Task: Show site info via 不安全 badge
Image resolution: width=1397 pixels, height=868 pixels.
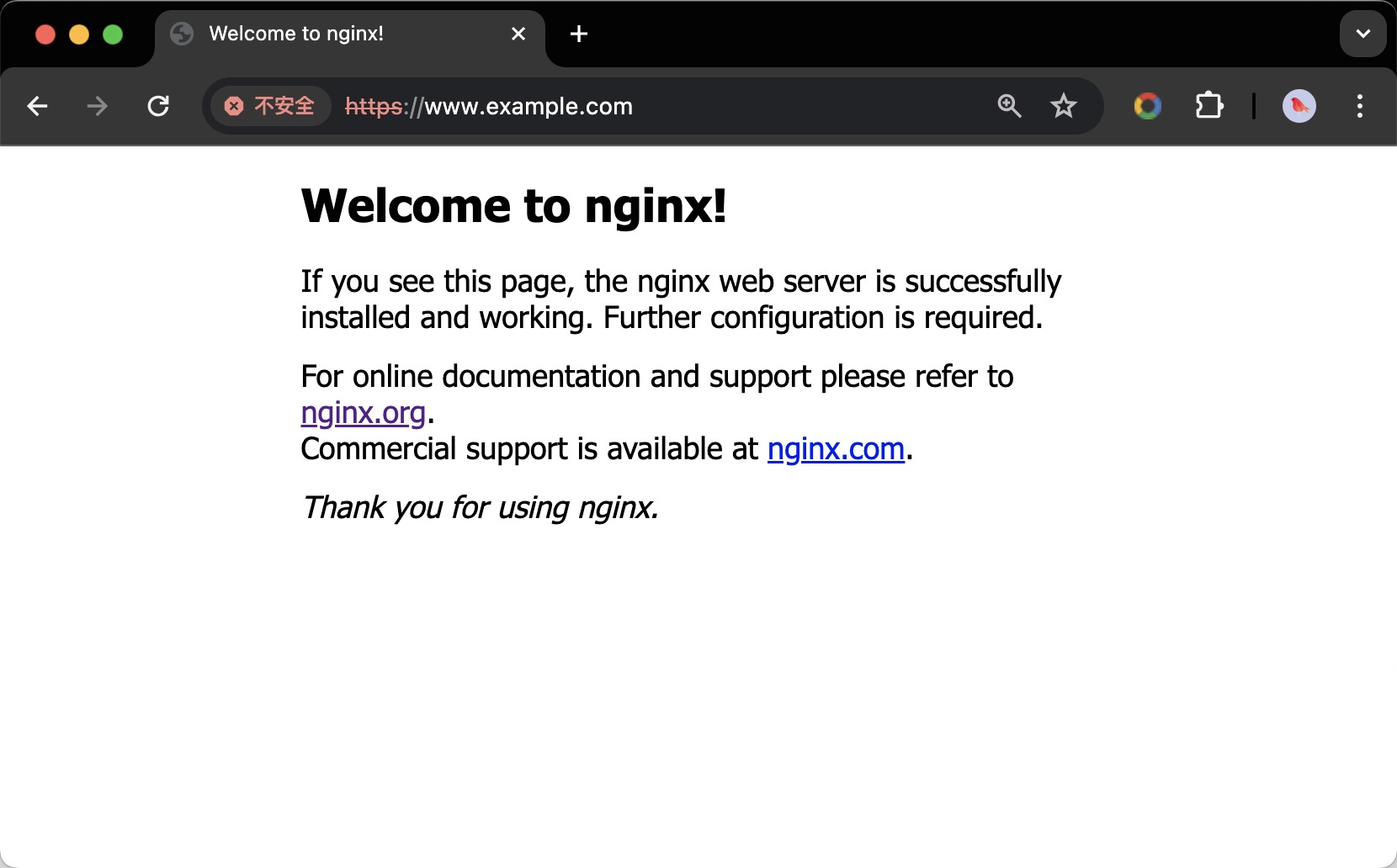Action: point(270,106)
